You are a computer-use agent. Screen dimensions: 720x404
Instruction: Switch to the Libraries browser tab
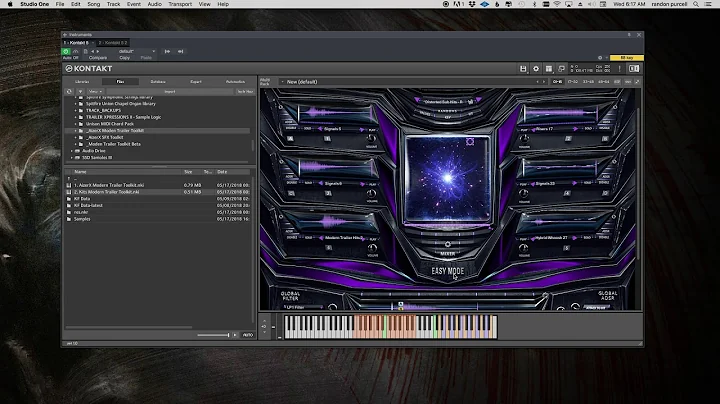82,82
